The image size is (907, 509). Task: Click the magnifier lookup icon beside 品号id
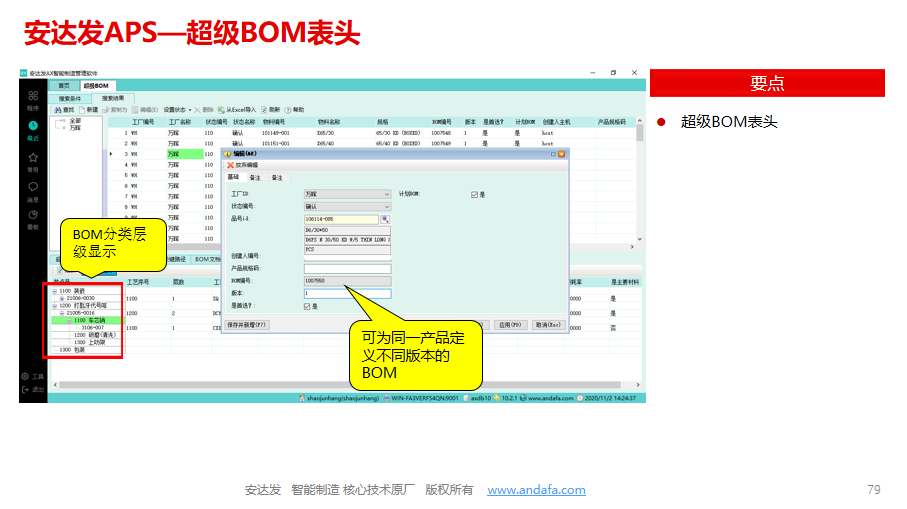tap(385, 219)
